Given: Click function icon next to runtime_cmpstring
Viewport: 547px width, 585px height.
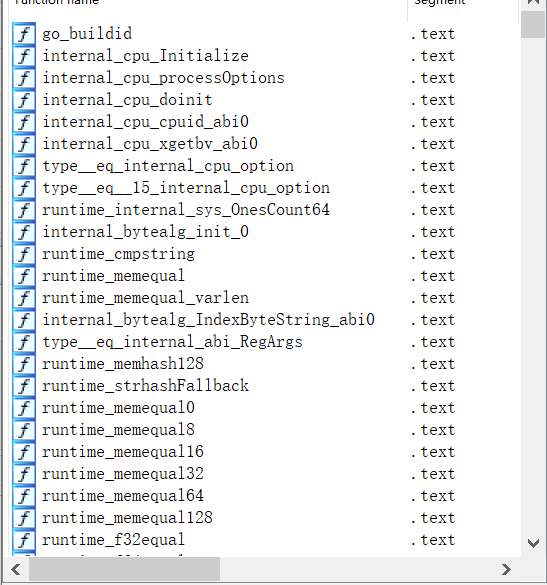Looking at the screenshot, I should [x=24, y=254].
